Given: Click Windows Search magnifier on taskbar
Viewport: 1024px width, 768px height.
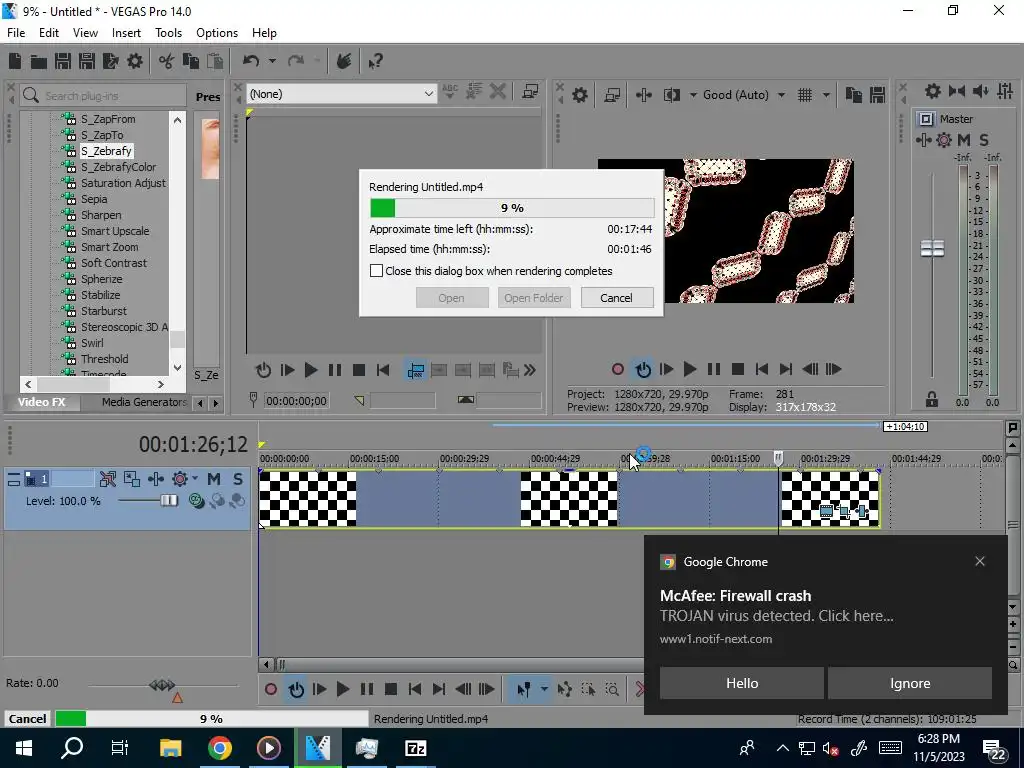Looking at the screenshot, I should (72, 748).
